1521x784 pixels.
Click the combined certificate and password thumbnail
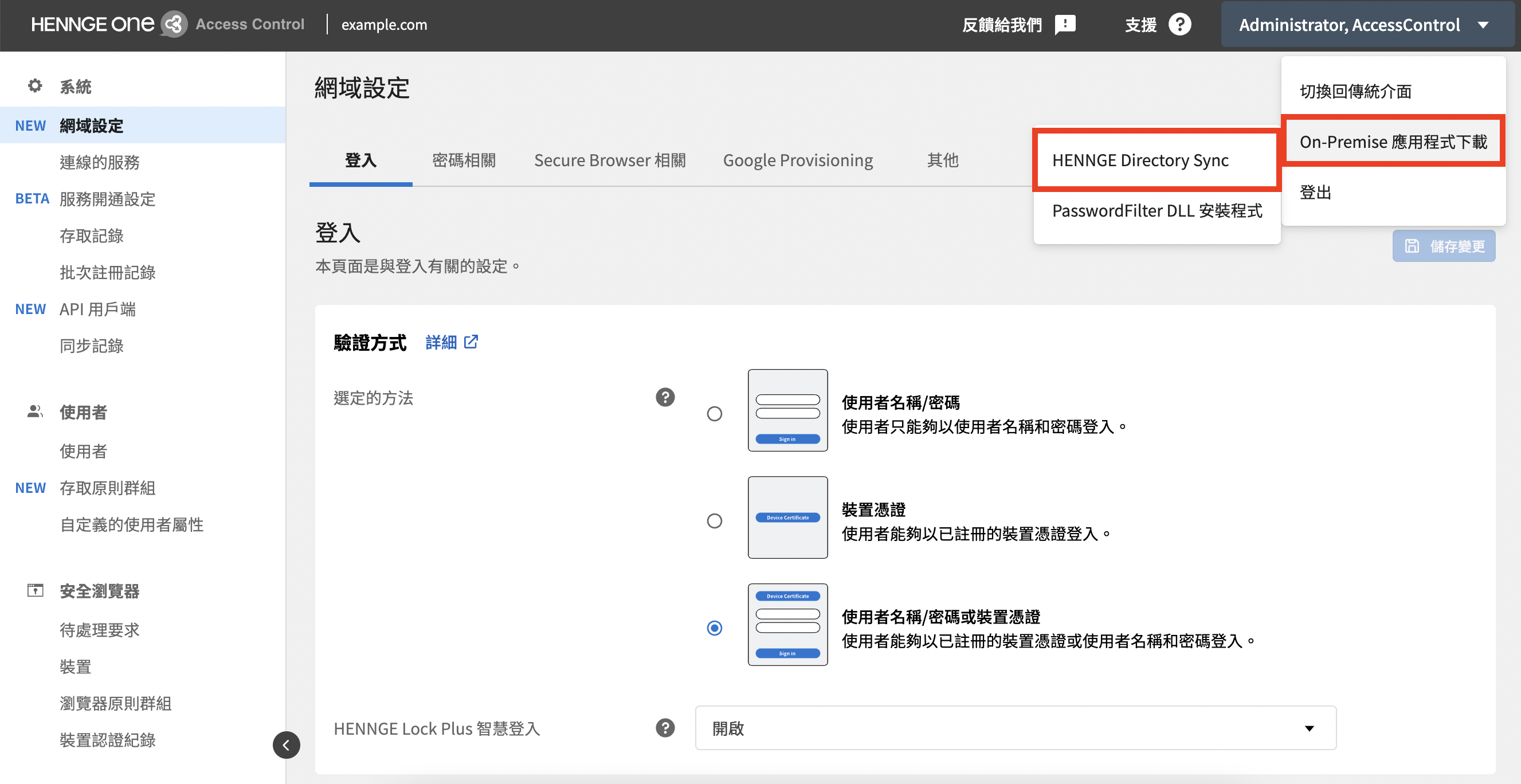click(x=787, y=625)
